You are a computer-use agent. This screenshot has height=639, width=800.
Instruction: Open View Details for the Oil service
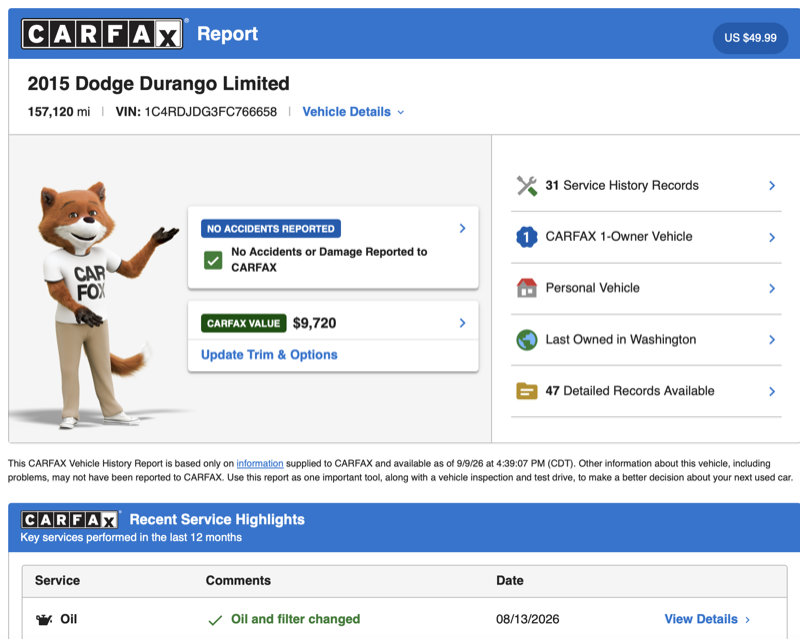coord(707,619)
